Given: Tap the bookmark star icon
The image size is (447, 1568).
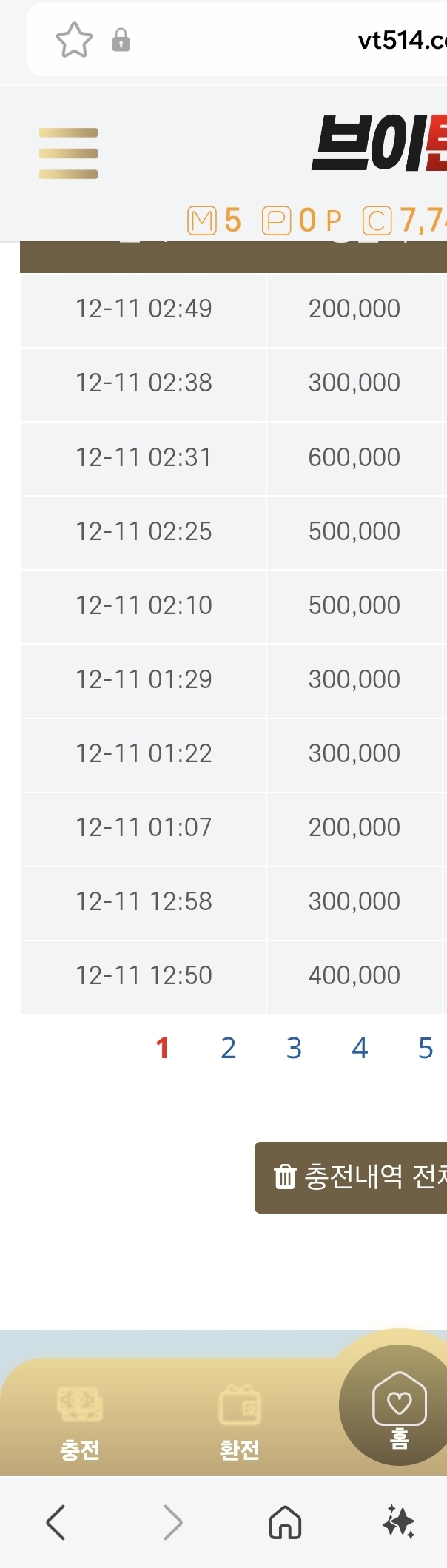Looking at the screenshot, I should click(74, 40).
